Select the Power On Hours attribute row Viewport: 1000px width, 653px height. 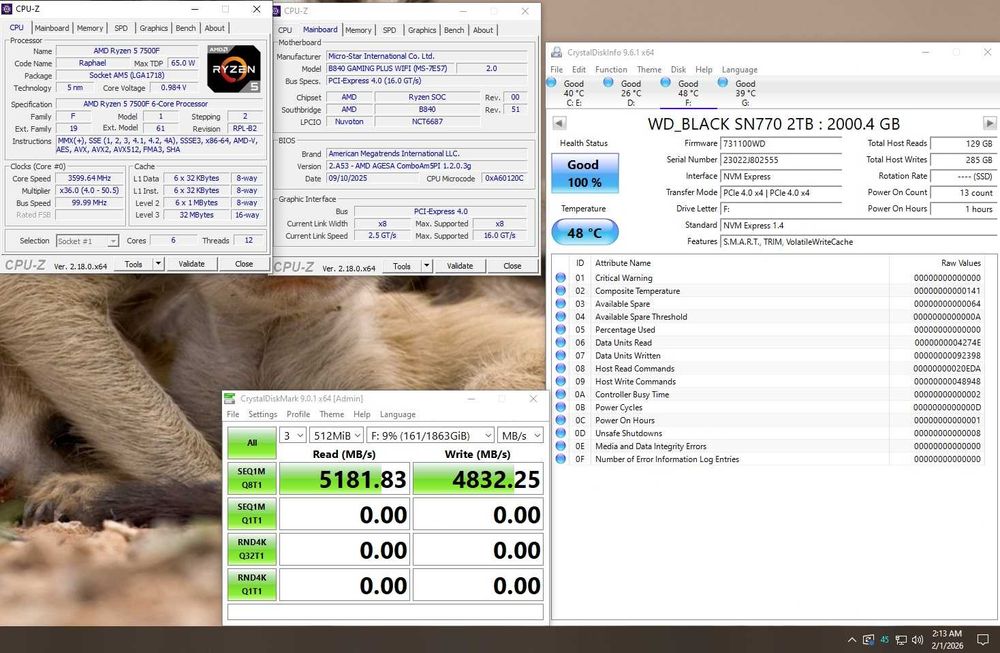pos(768,420)
